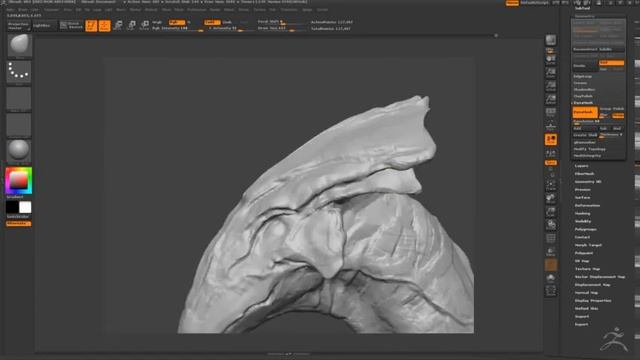The width and height of the screenshot is (640, 360).
Task: Click the ZBrush logo at bottom right
Action: 614,339
